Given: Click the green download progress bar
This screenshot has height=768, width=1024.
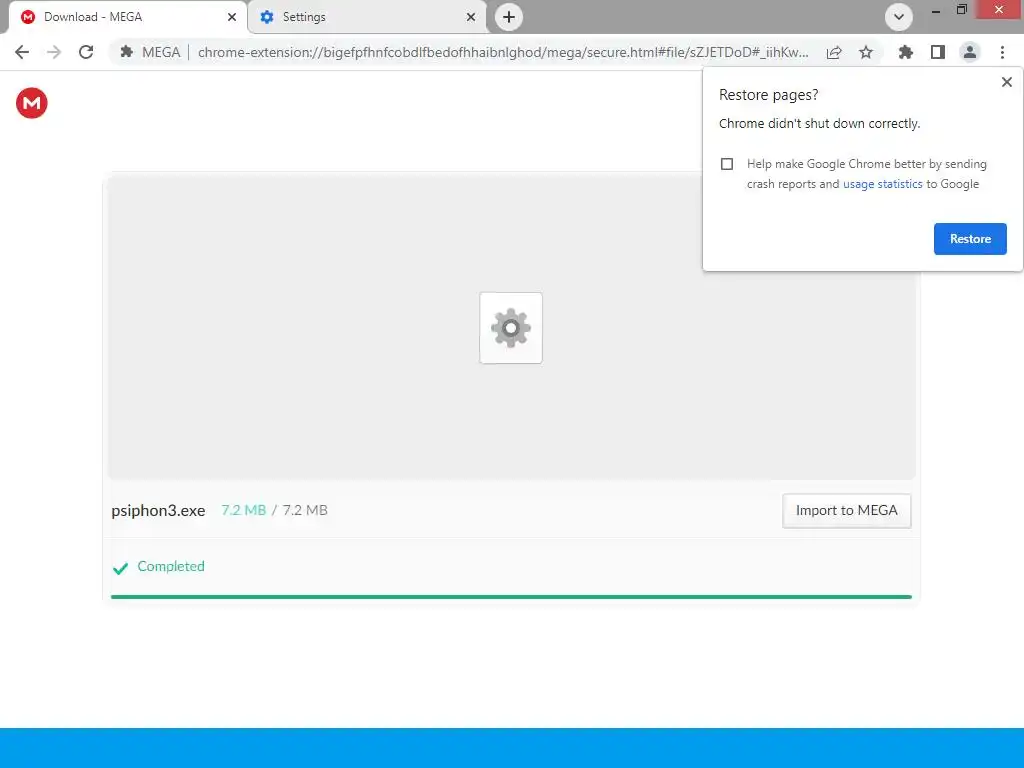Looking at the screenshot, I should 511,597.
